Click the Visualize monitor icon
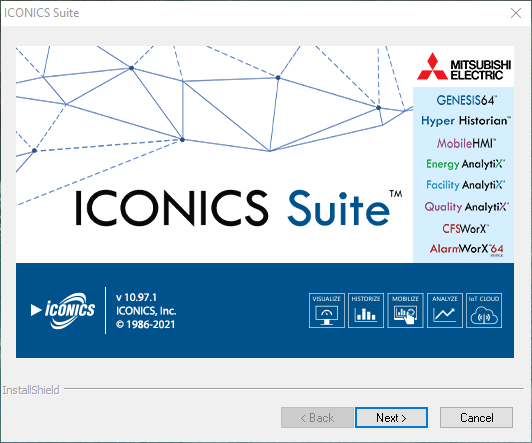 point(327,310)
